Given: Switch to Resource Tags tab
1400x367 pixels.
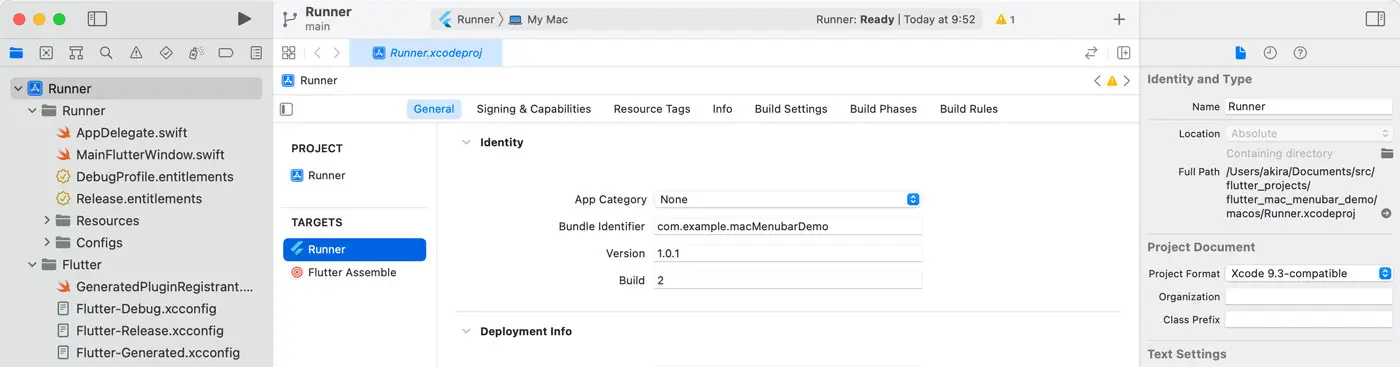Looking at the screenshot, I should [652, 109].
